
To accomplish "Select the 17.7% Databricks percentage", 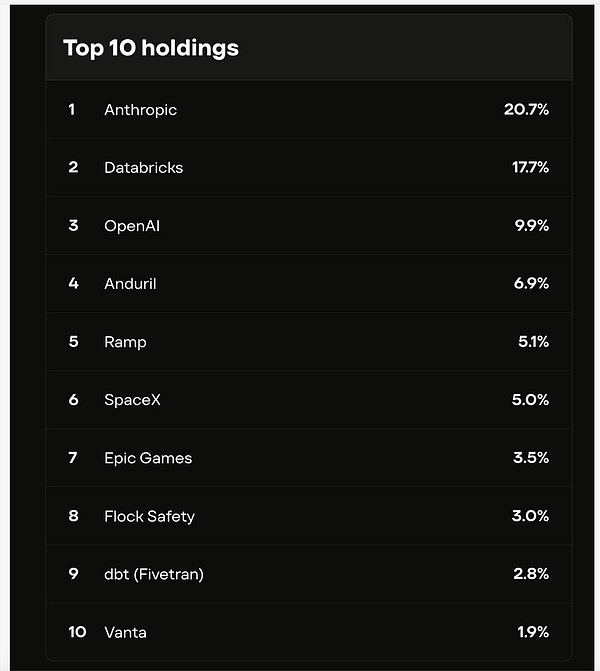I will coord(530,168).
